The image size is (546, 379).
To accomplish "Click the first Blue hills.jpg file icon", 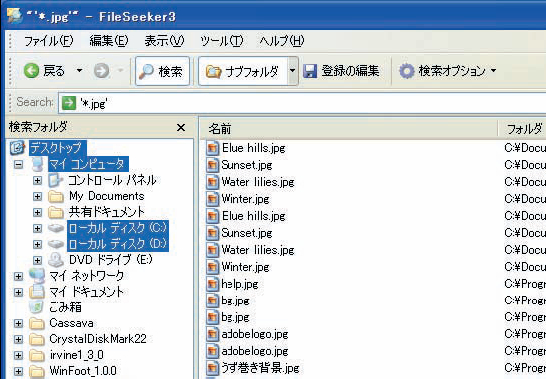I will tap(212, 148).
